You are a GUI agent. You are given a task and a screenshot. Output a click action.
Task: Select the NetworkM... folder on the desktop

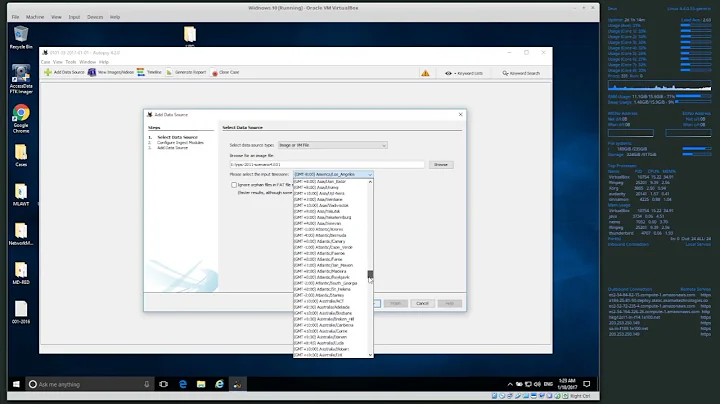pos(21,234)
